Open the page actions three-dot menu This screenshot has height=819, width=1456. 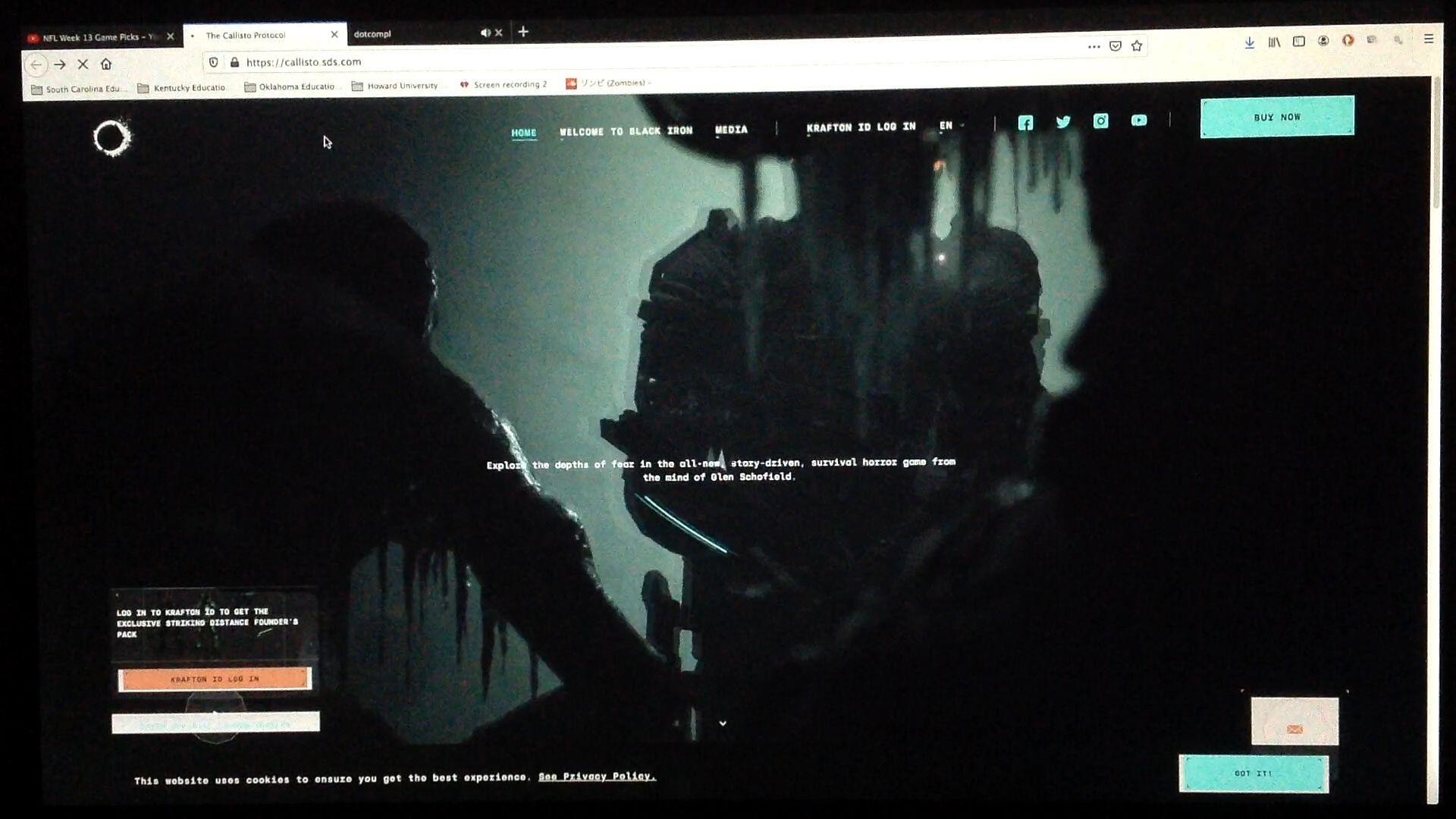point(1094,46)
